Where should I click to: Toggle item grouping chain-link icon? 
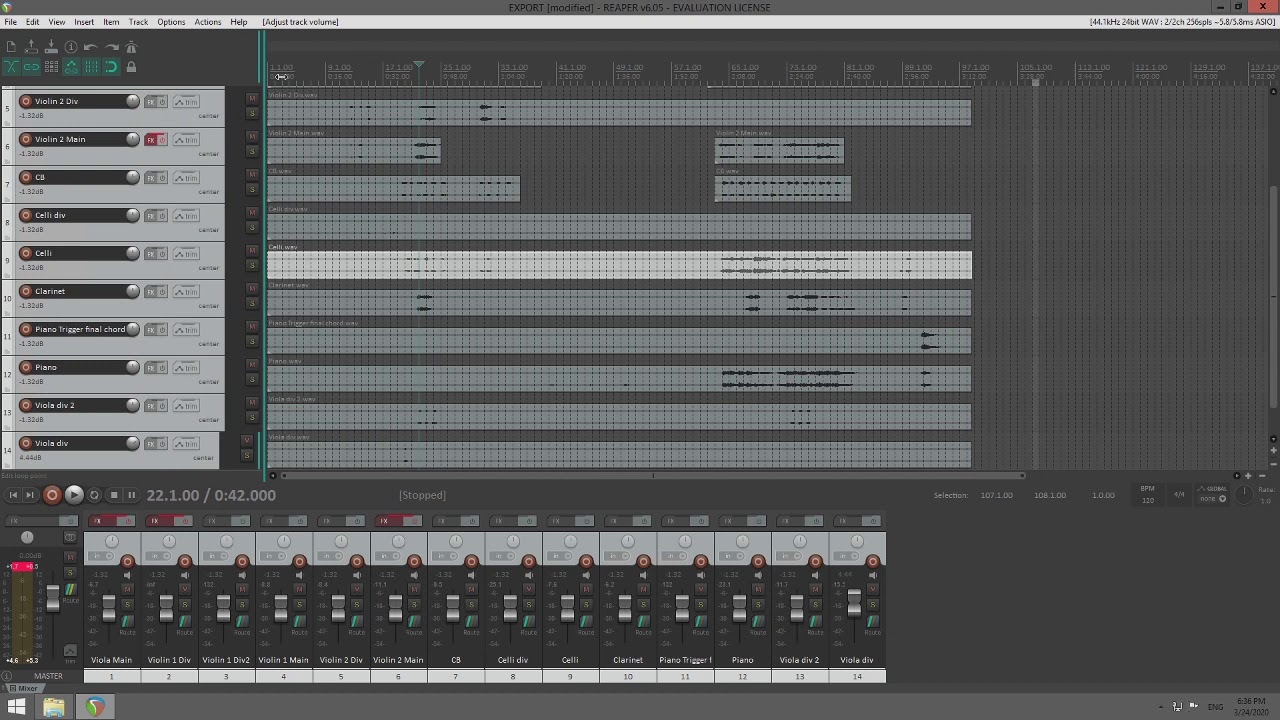coord(31,67)
